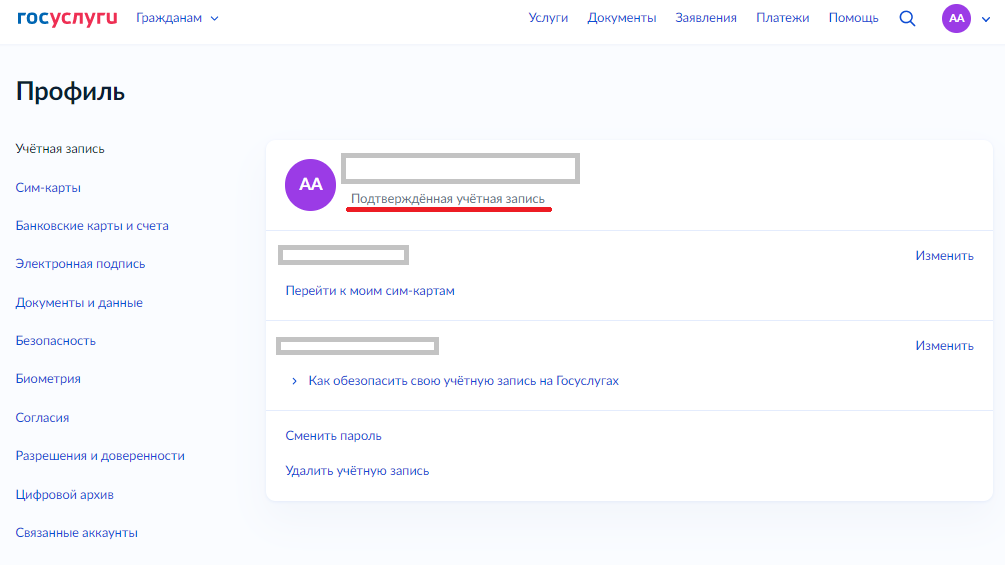The image size is (1005, 565).
Task: Click Сменить пароль link
Action: [x=333, y=436]
